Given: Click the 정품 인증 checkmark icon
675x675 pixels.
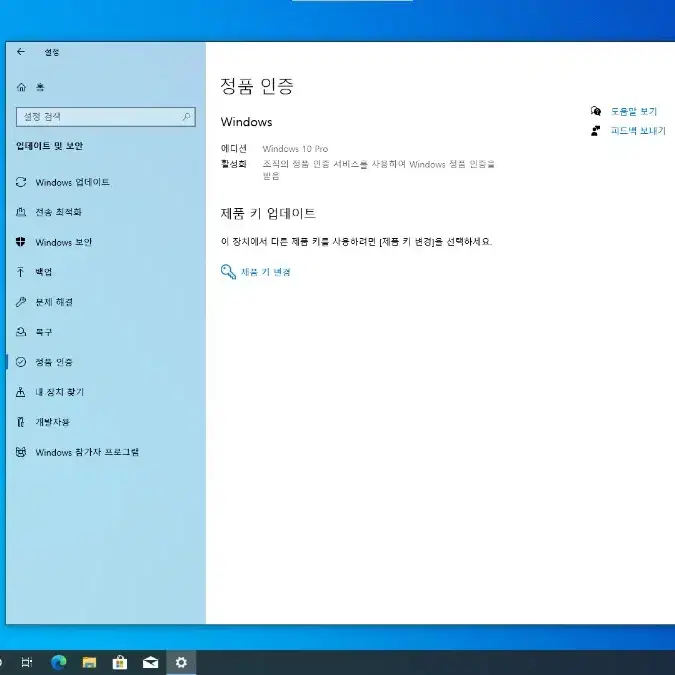Looking at the screenshot, I should tap(21, 362).
